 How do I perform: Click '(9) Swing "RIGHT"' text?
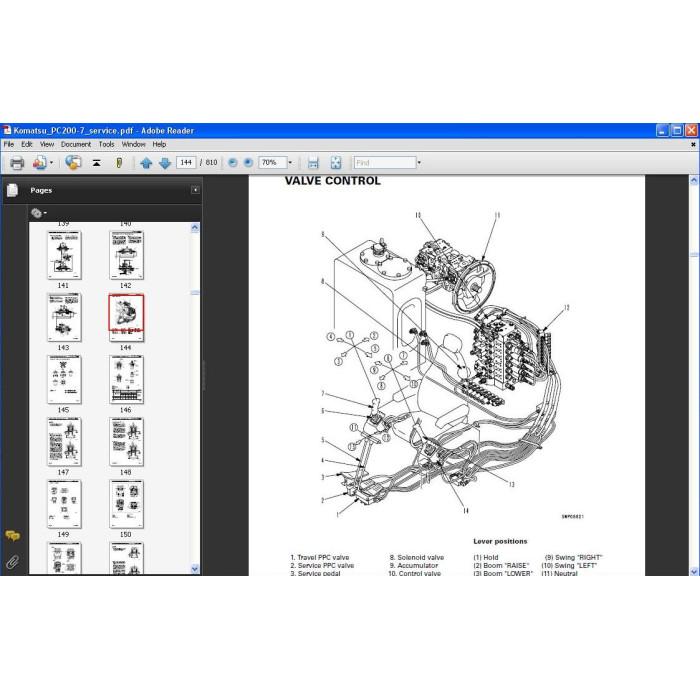(x=574, y=557)
